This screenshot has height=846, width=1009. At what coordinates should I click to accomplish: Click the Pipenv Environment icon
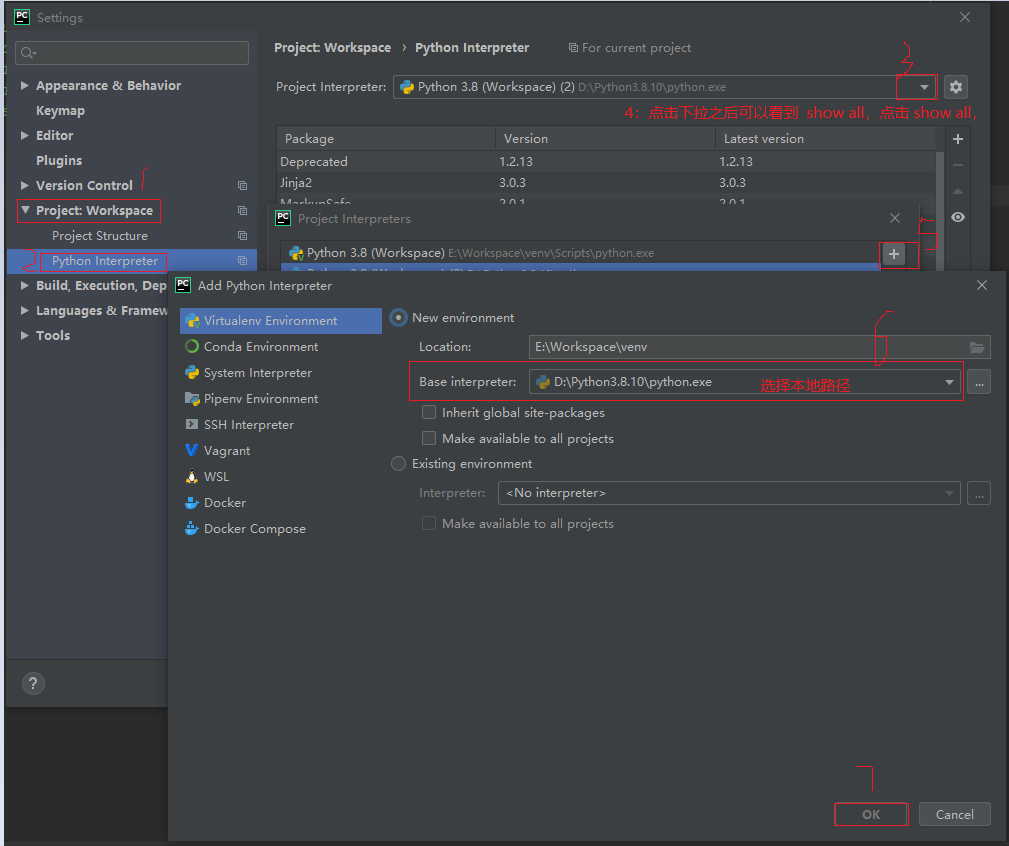192,399
